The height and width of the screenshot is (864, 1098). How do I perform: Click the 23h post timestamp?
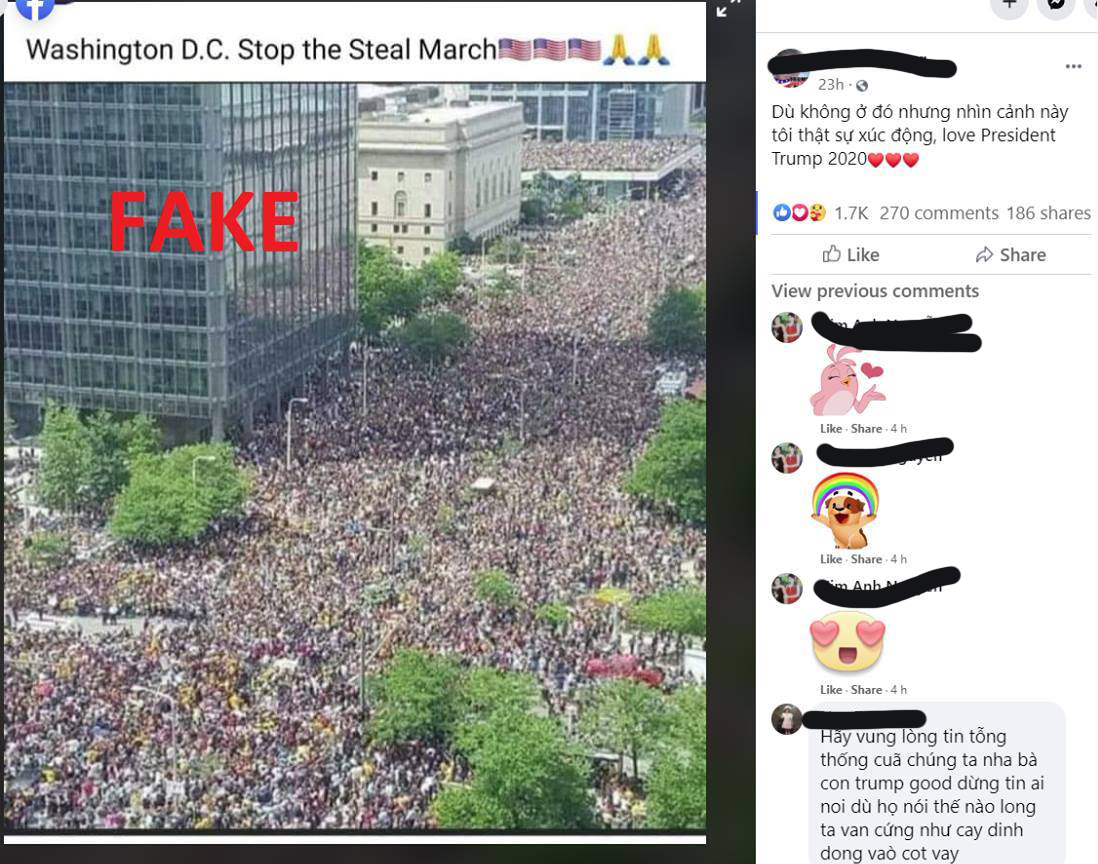tap(831, 85)
